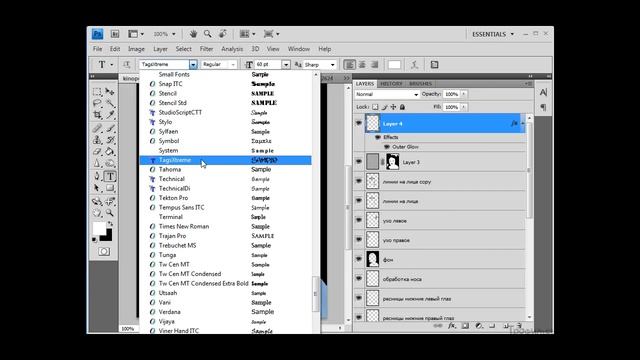640x360 pixels.
Task: Open the File menu
Action: (98, 49)
